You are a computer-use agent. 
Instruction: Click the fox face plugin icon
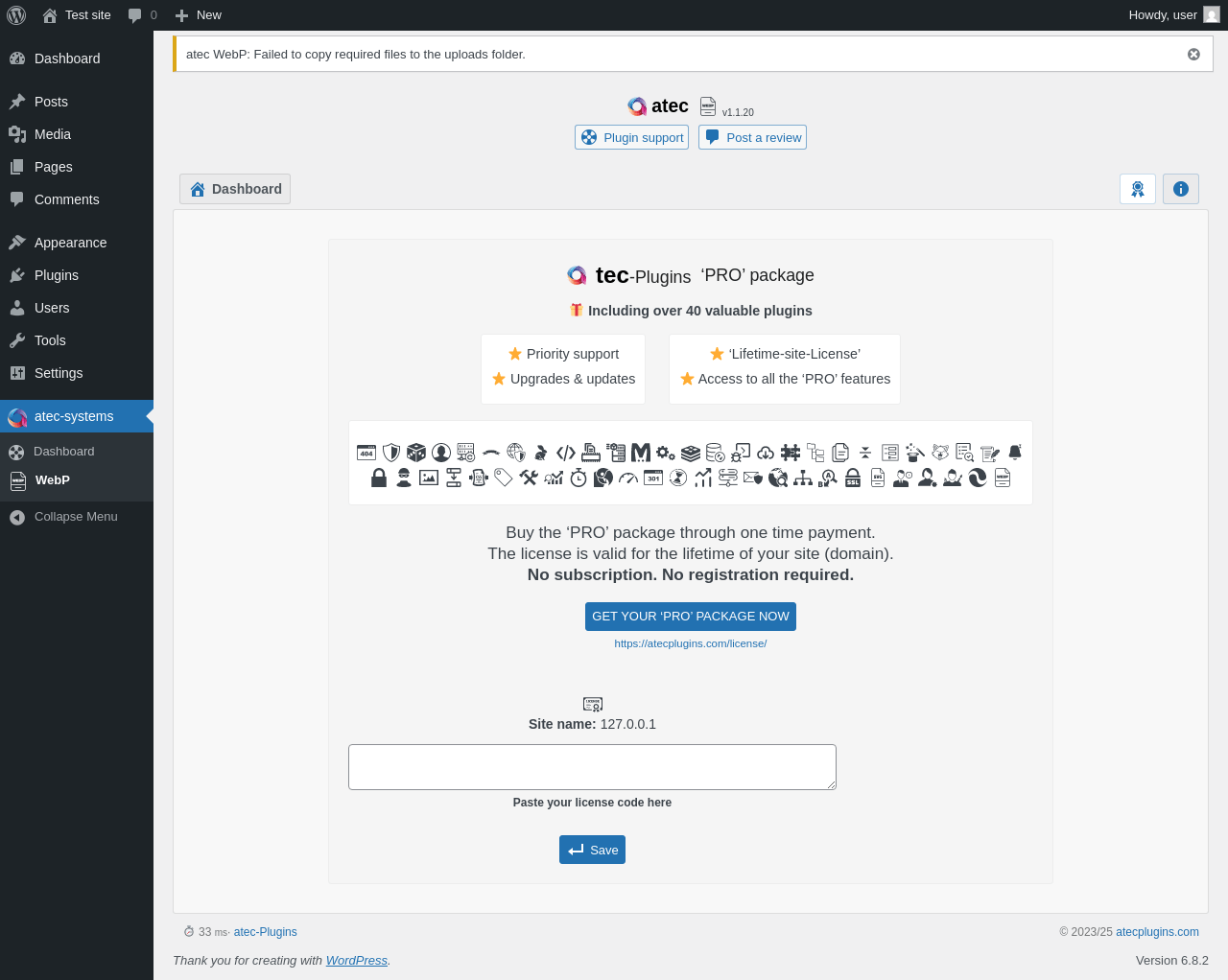coord(940,453)
